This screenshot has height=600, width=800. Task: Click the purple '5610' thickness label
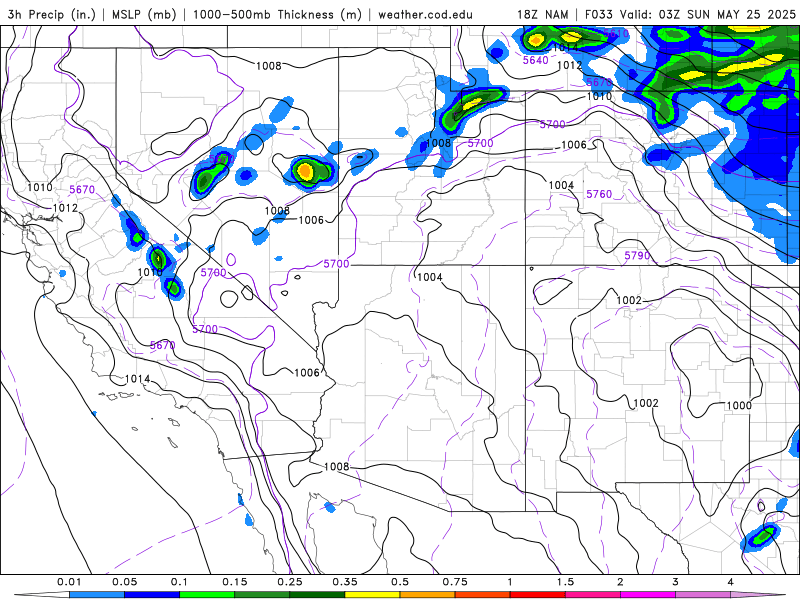coord(616,34)
